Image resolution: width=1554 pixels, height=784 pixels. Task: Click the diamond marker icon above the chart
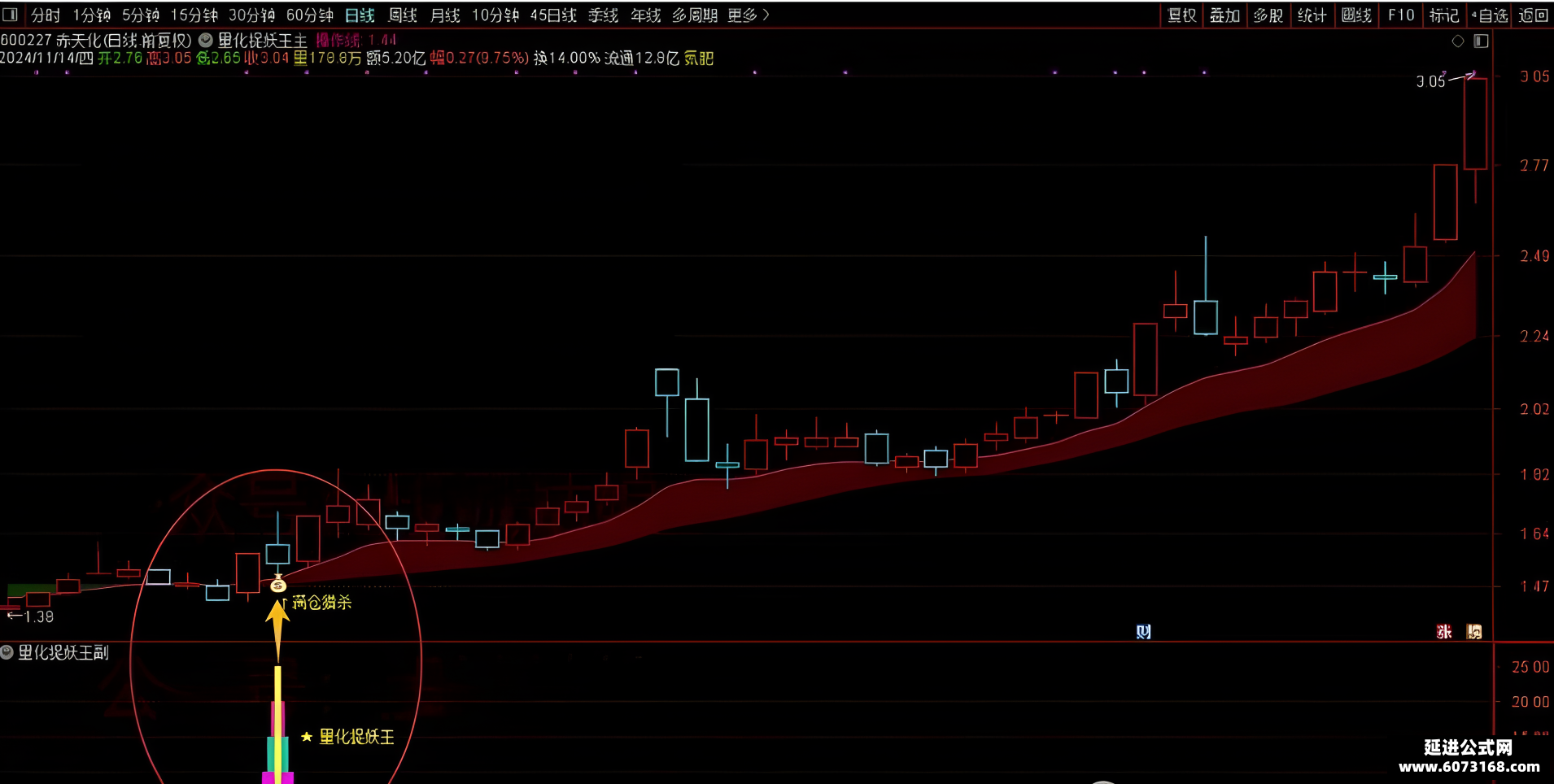1458,41
